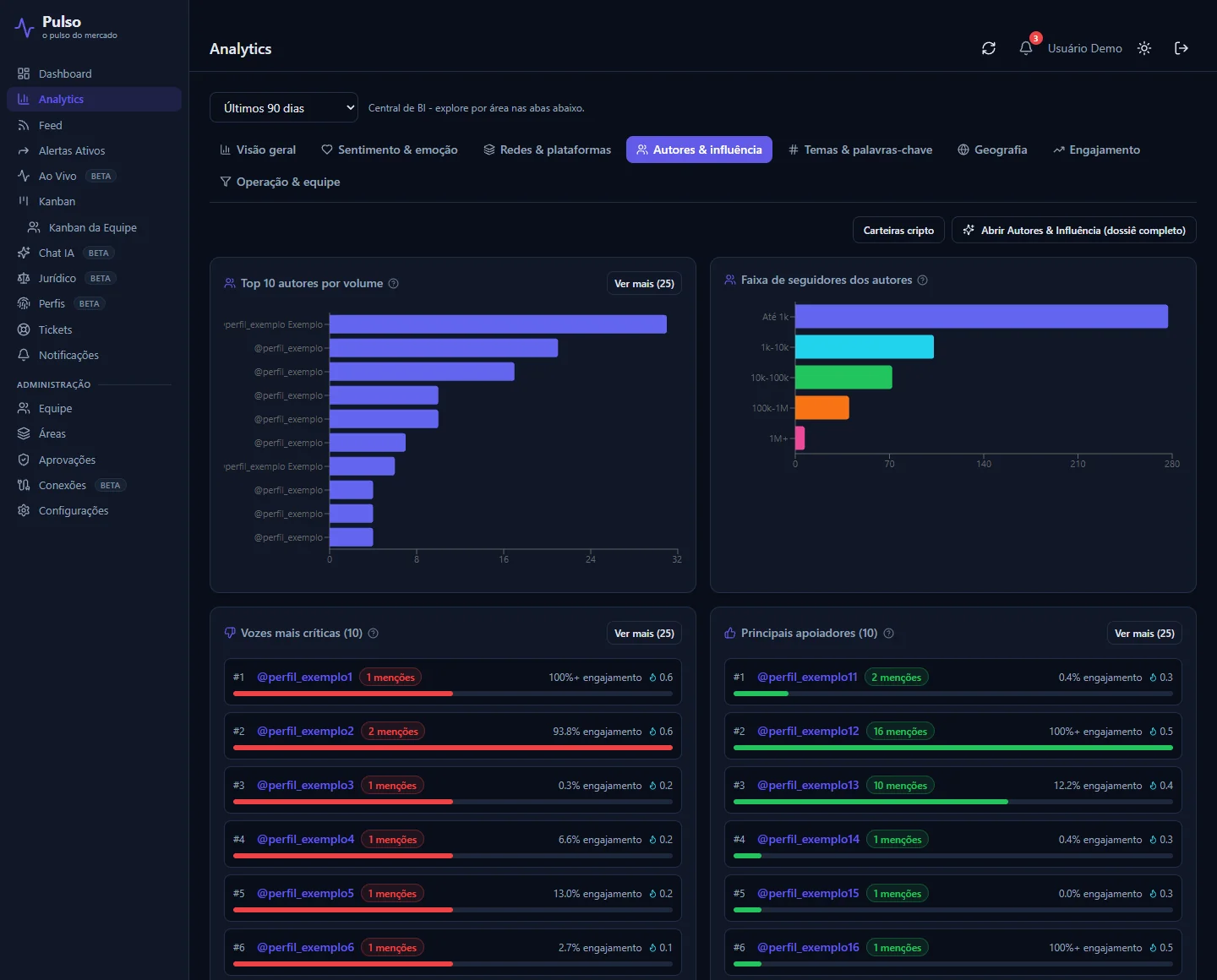This screenshot has height=980, width=1217.
Task: Click the refresh data icon
Action: (x=989, y=48)
